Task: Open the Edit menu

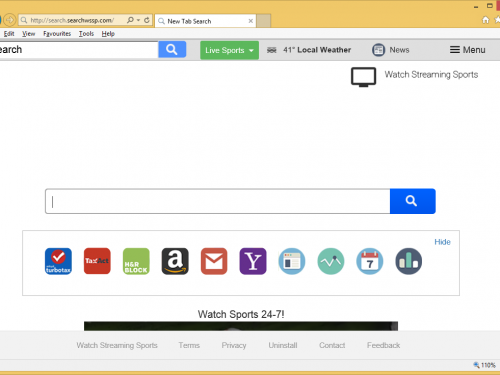Action: point(9,34)
